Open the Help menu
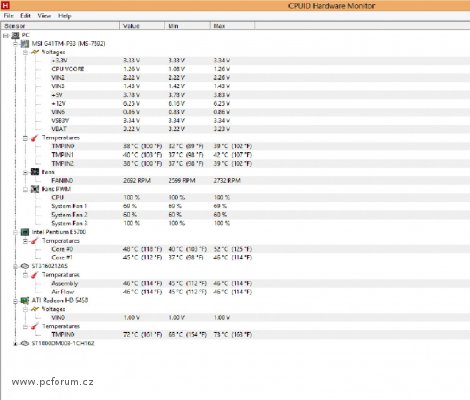The image size is (470, 400). point(64,16)
